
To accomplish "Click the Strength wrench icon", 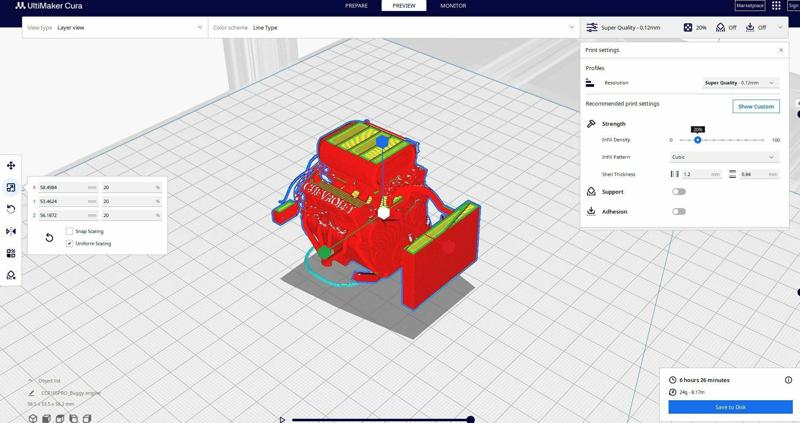I will tap(591, 123).
